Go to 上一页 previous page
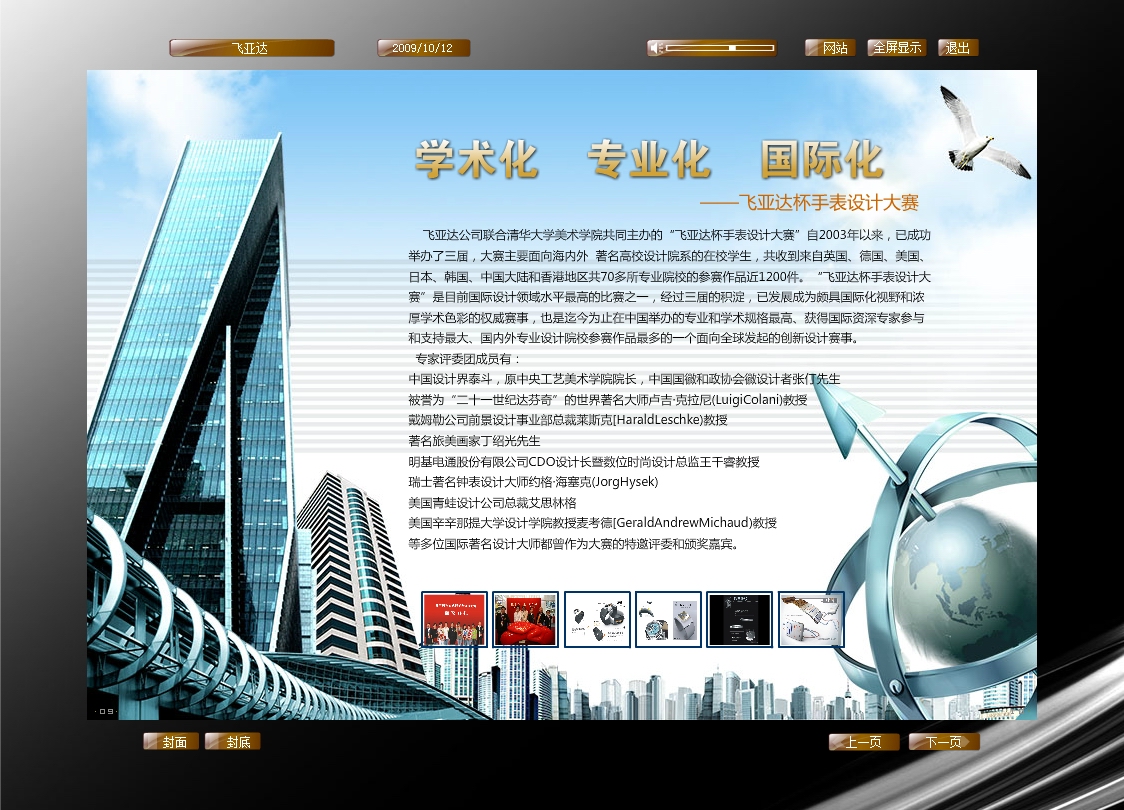1124x810 pixels. point(863,742)
